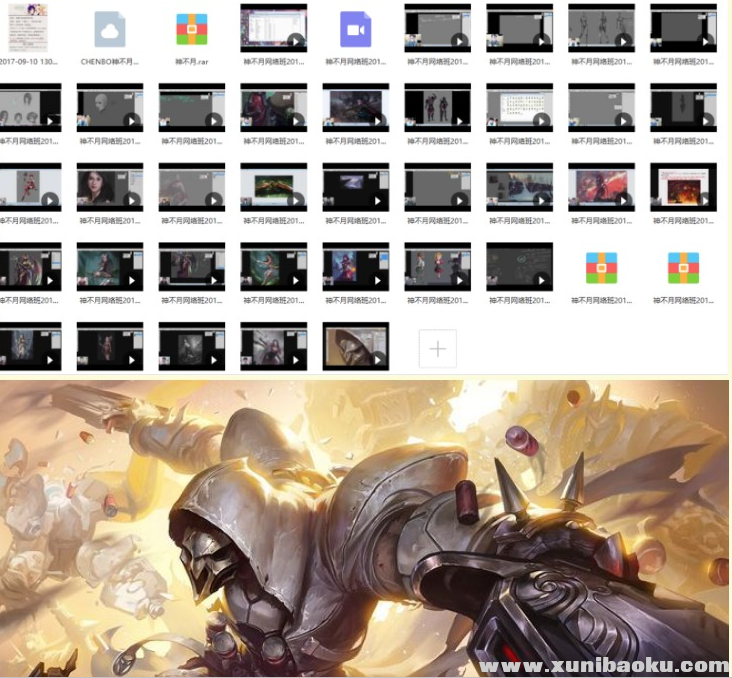Viewport: 732px width, 678px height.
Task: Open the emoji grid video in second row
Action: (x=519, y=107)
